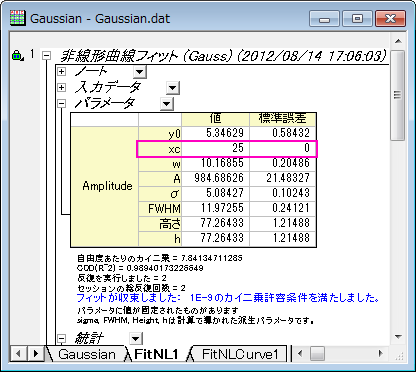Click the h parameter label
Image resolution: width=416 pixels, height=372 pixels.
pyautogui.click(x=160, y=239)
